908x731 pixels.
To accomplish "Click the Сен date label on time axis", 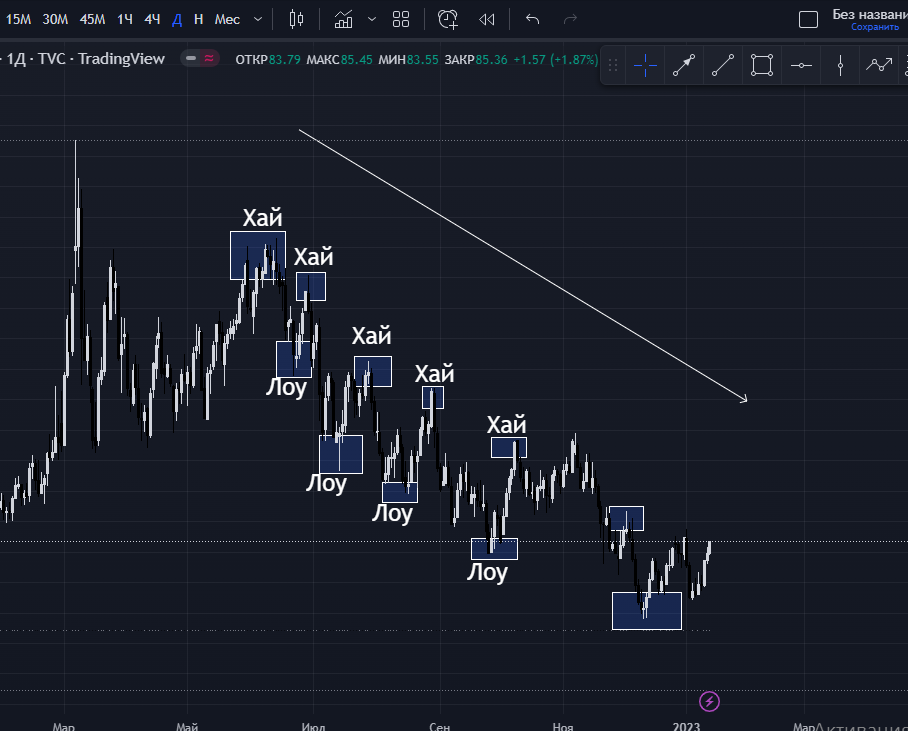I will point(440,726).
